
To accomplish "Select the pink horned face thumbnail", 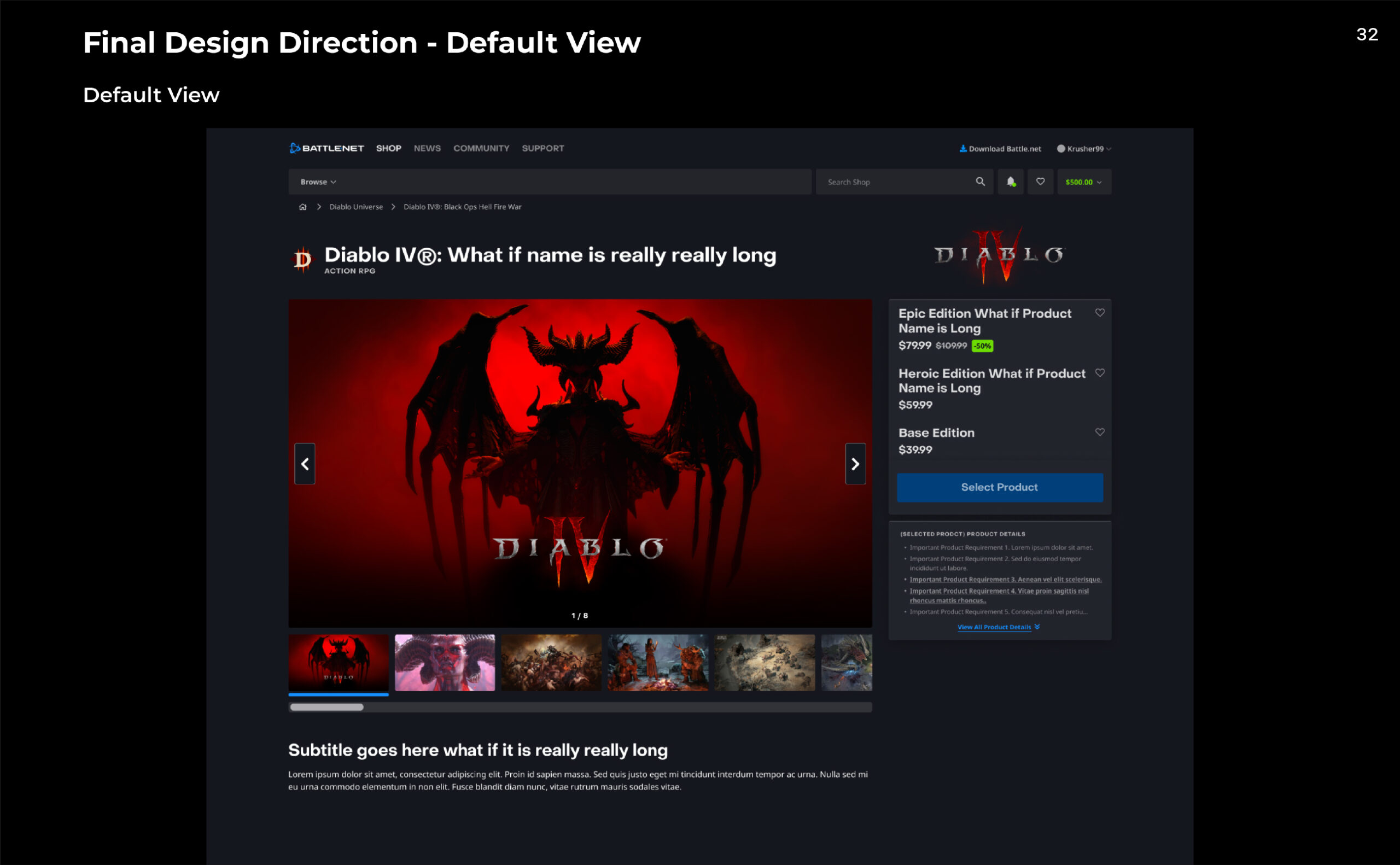I will 445,663.
